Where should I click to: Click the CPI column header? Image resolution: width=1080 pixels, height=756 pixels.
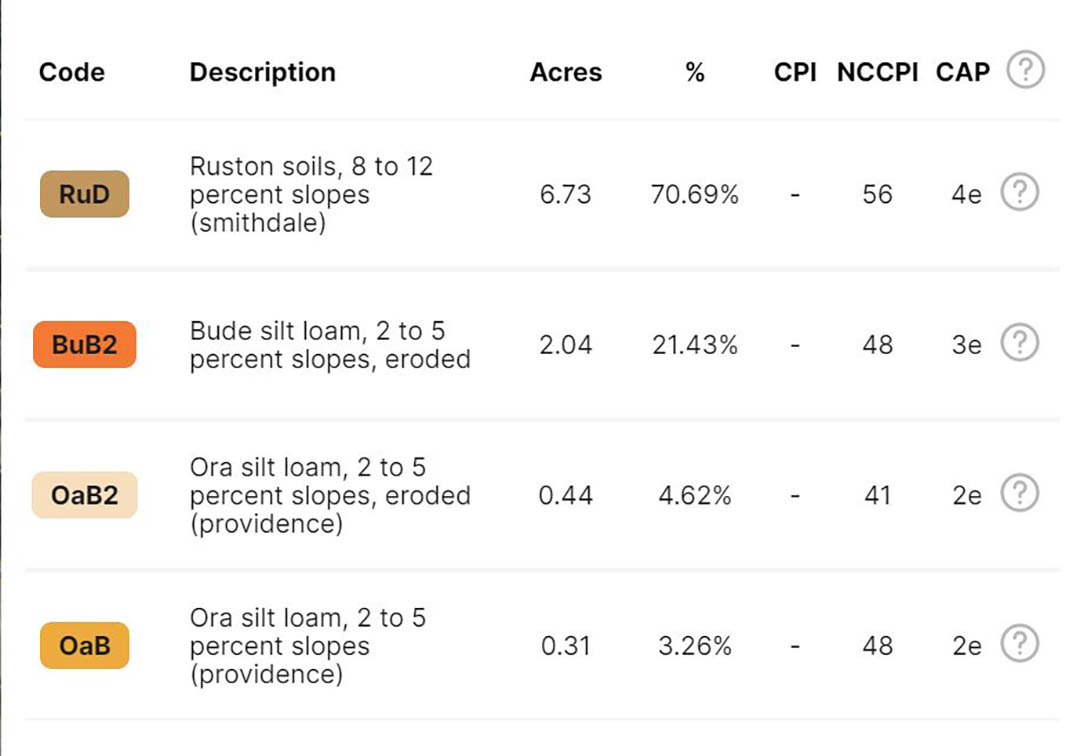[x=795, y=72]
